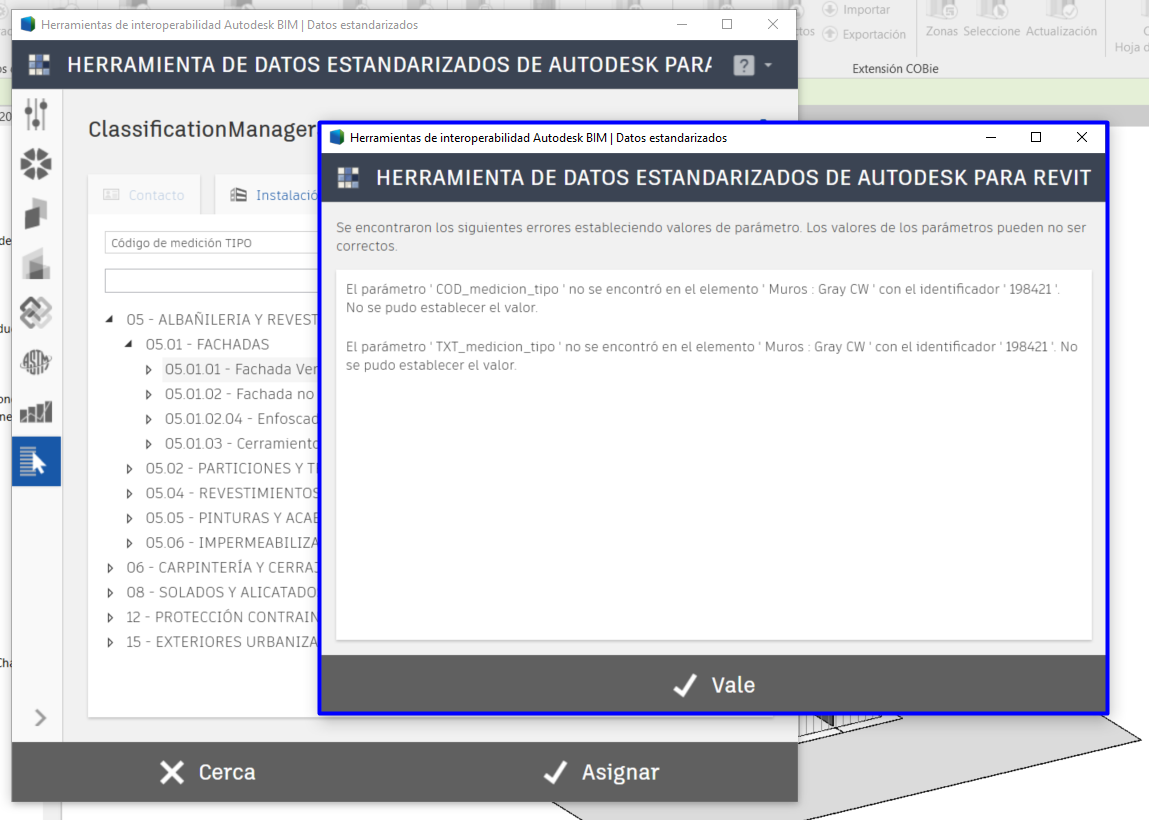Expand the sidebar with the chevron arrow
This screenshot has width=1149, height=820.
coord(40,717)
